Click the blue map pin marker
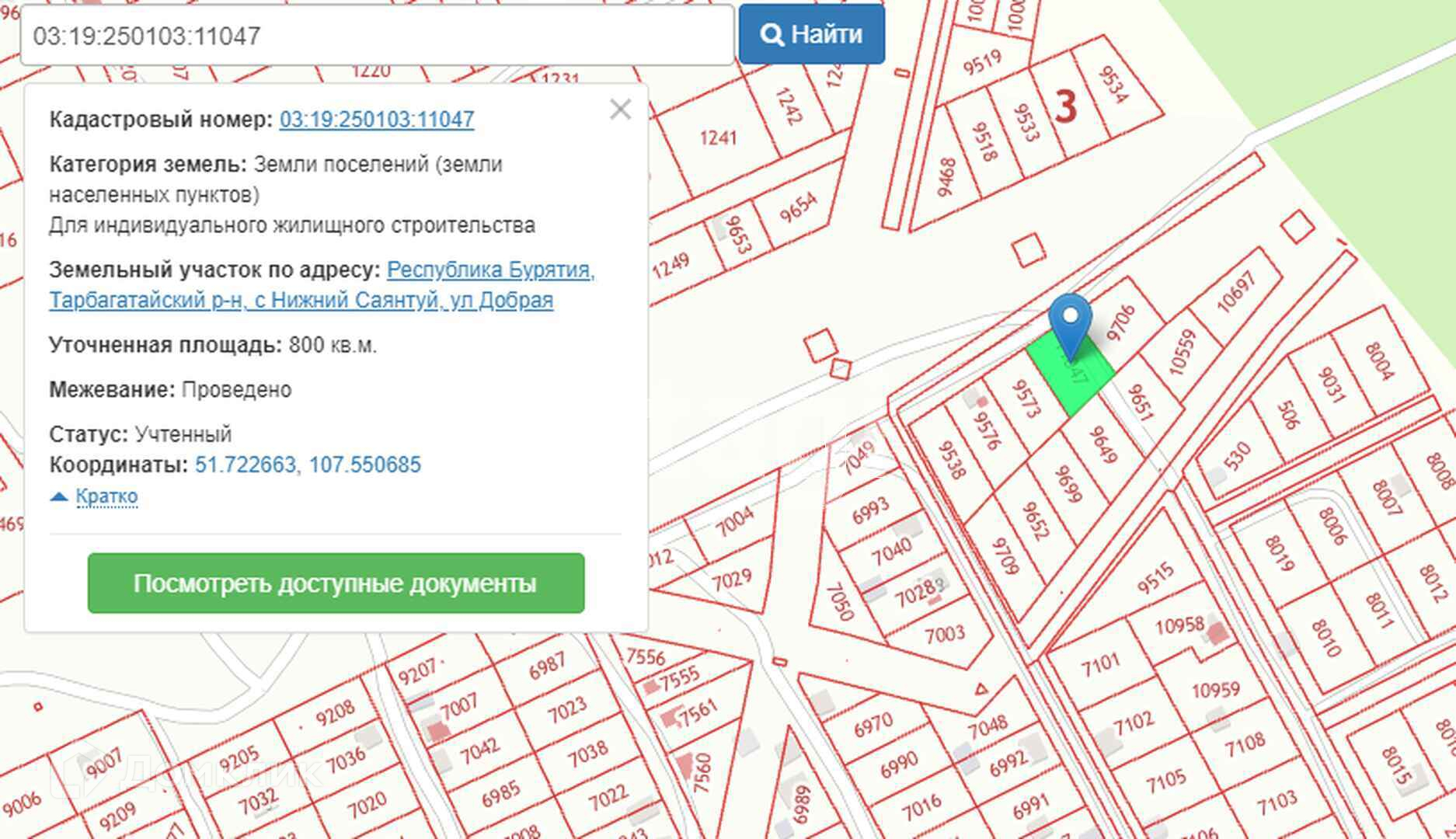 click(x=1070, y=326)
